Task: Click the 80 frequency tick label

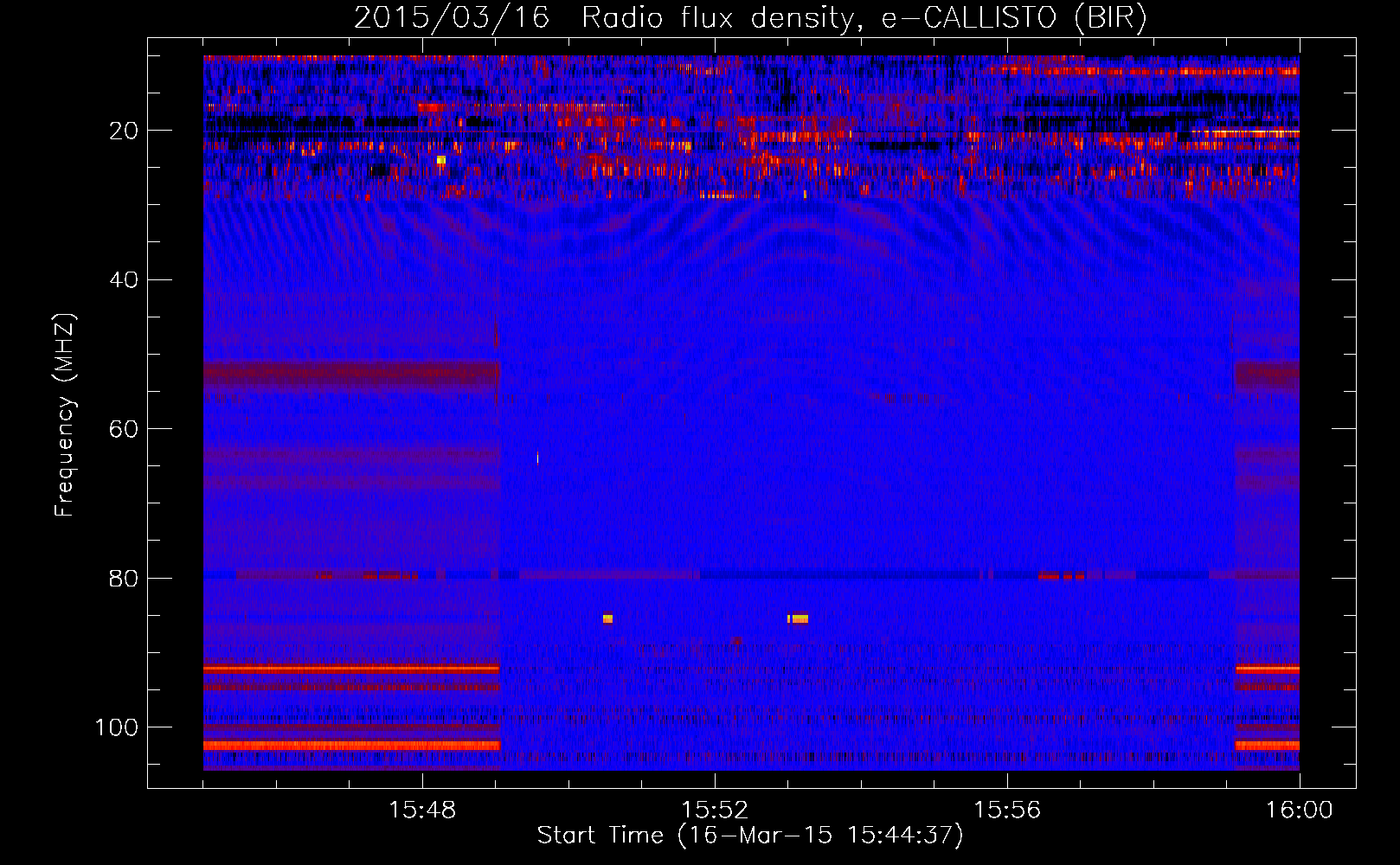Action: (x=124, y=578)
